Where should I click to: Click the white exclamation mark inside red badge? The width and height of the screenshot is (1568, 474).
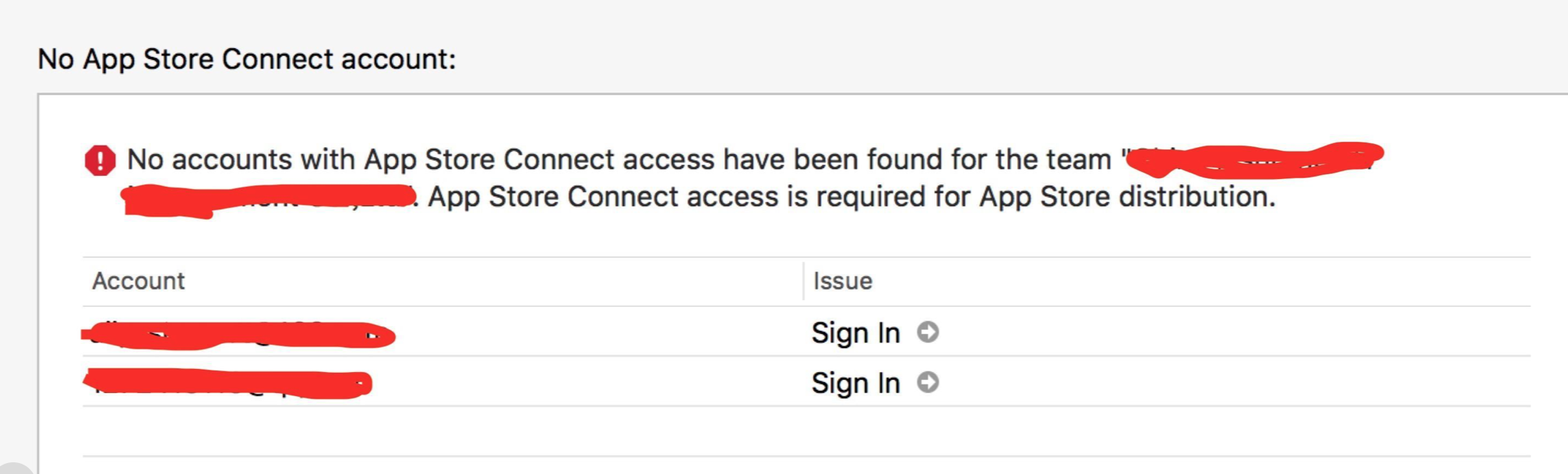point(100,160)
